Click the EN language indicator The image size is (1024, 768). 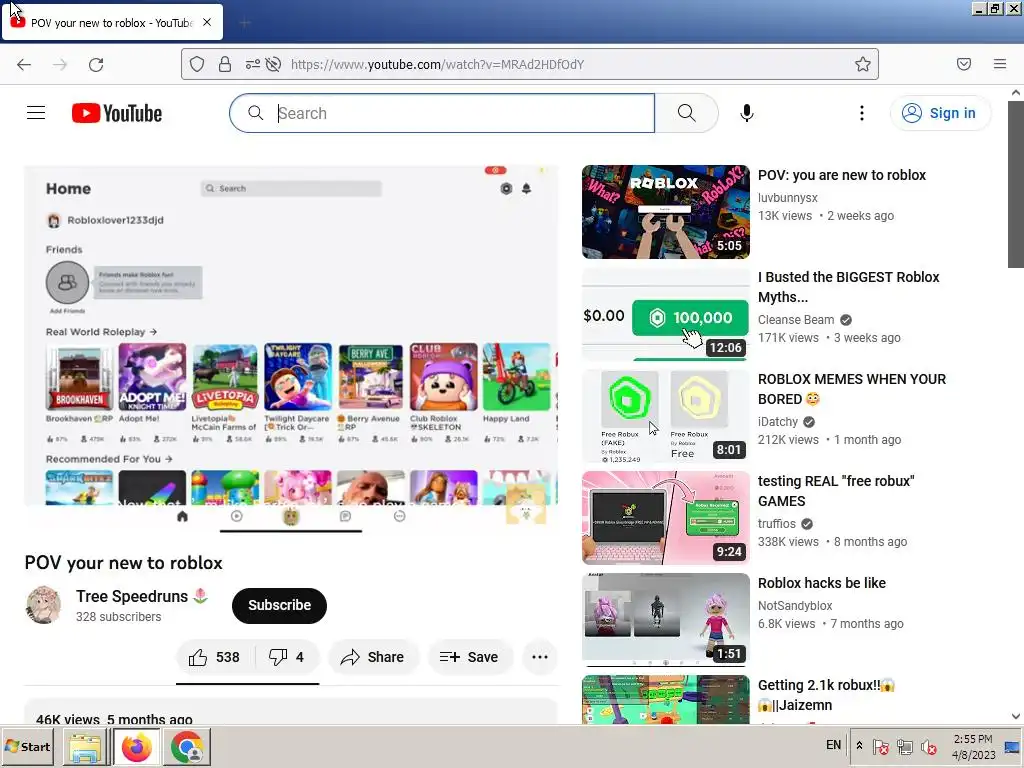pos(833,745)
